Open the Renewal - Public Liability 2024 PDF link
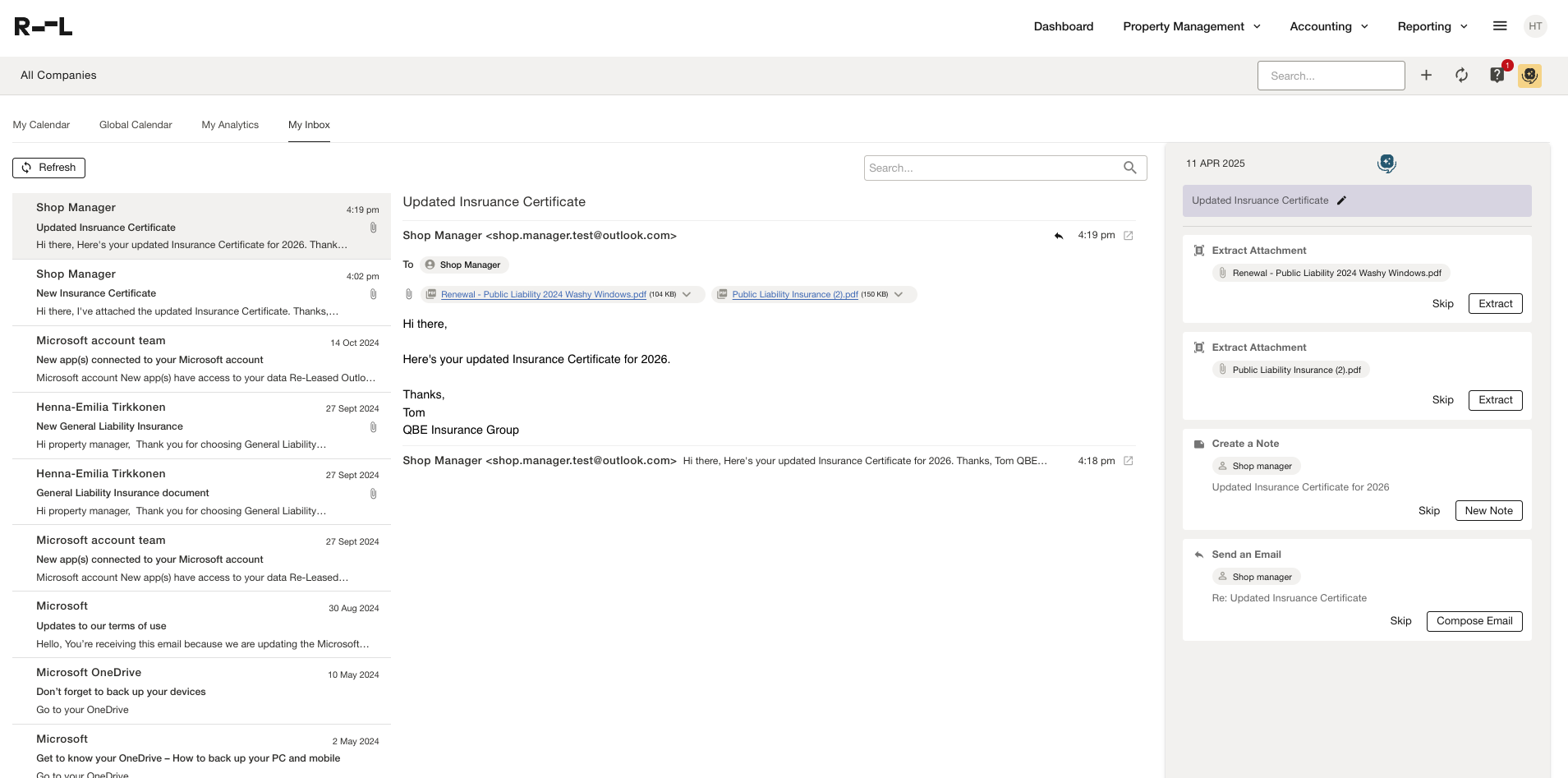Viewport: 1568px width, 778px height. point(543,294)
